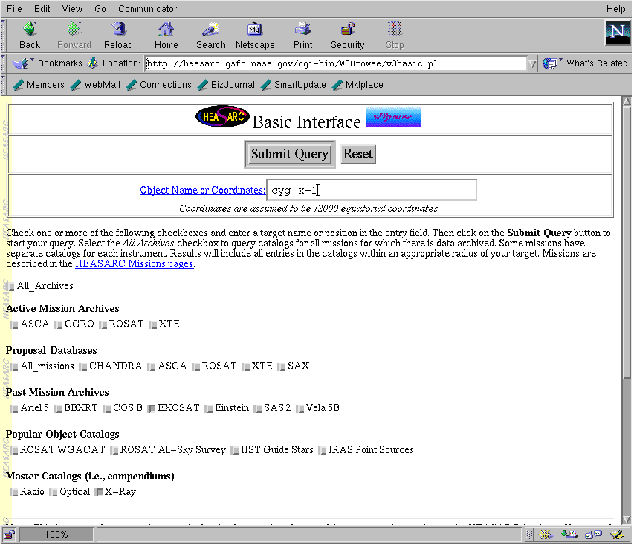Viewport: 632px width, 544px height.
Task: Open the WebMail personal toolbar link
Action: click(x=96, y=85)
